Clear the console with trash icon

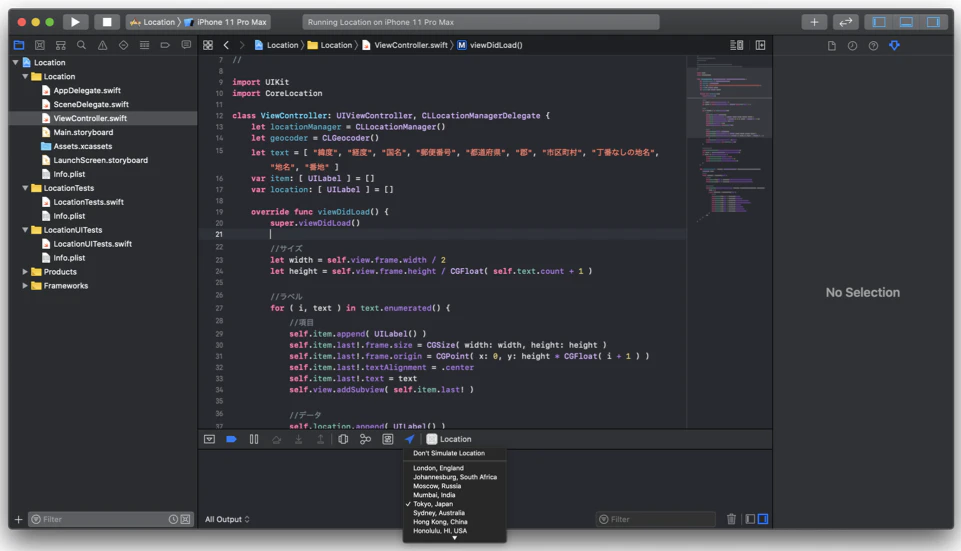pyautogui.click(x=731, y=519)
